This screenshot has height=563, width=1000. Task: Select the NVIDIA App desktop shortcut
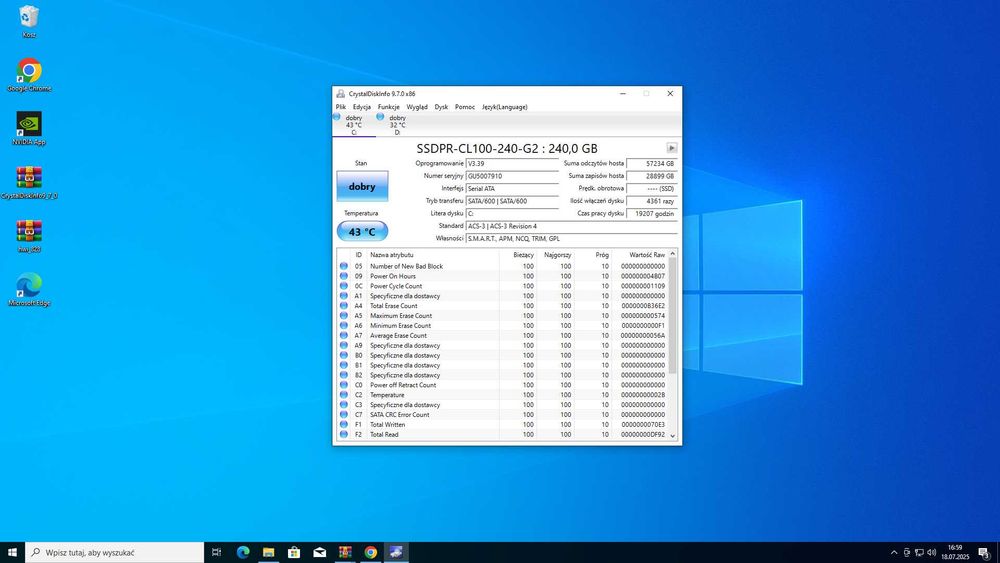pos(29,125)
